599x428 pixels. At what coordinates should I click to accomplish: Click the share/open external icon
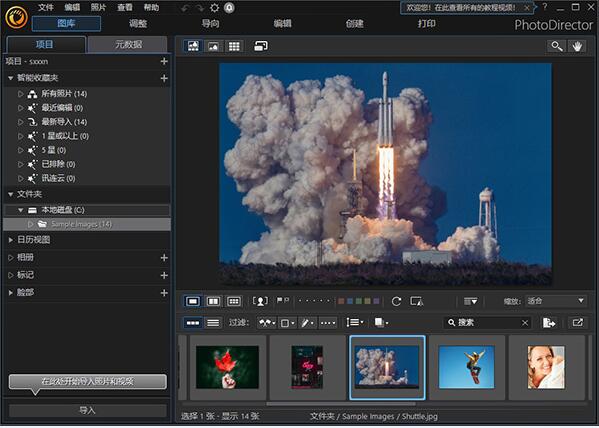[578, 323]
